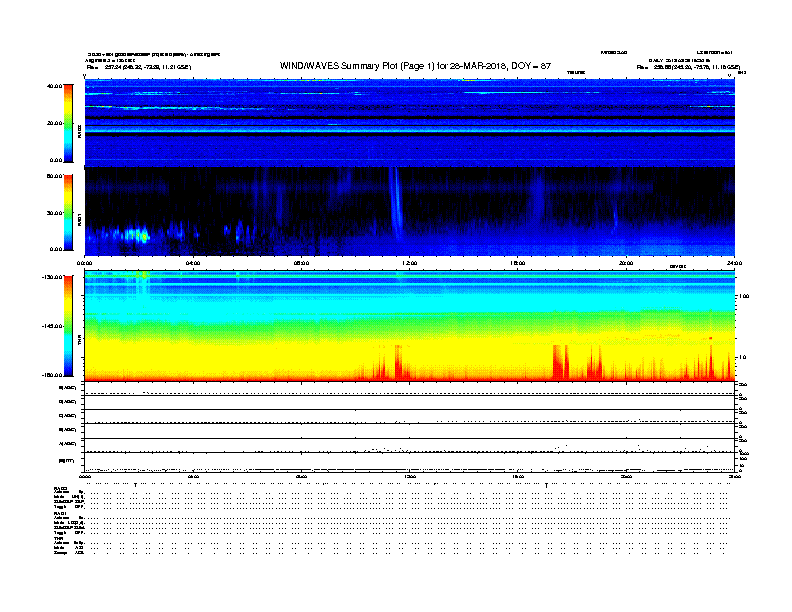This screenshot has height=612, width=792.
Task: Select the -160.00 value on TNR scale
Action: click(53, 375)
